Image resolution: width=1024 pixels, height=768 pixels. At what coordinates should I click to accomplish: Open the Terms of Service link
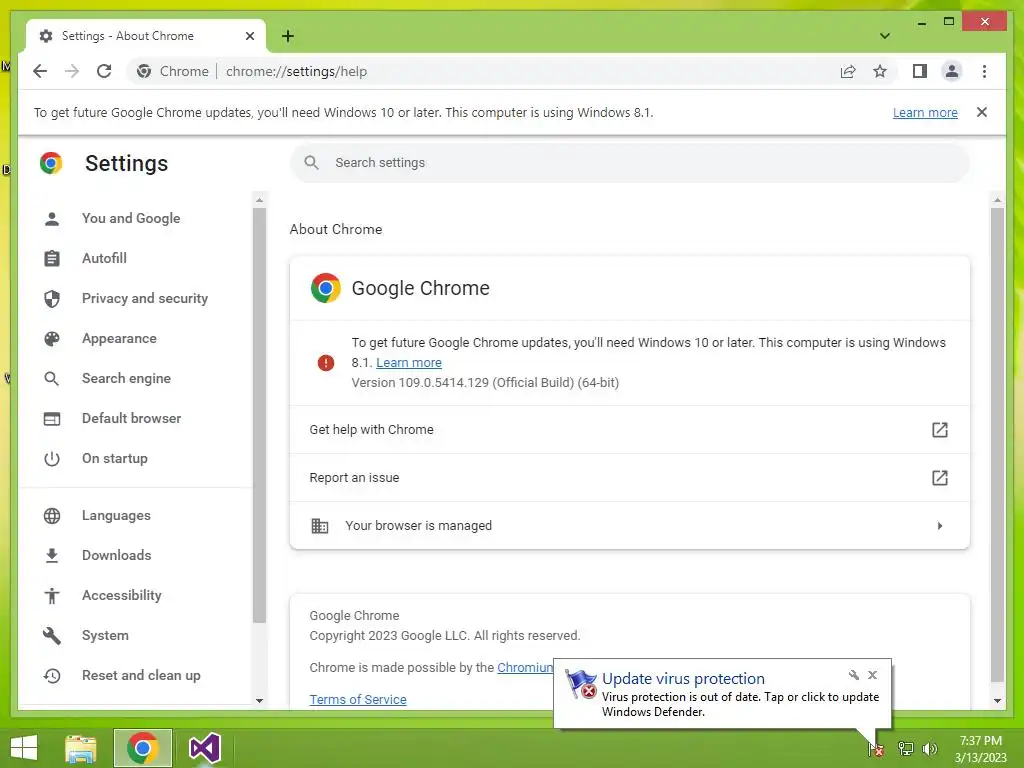click(x=358, y=699)
